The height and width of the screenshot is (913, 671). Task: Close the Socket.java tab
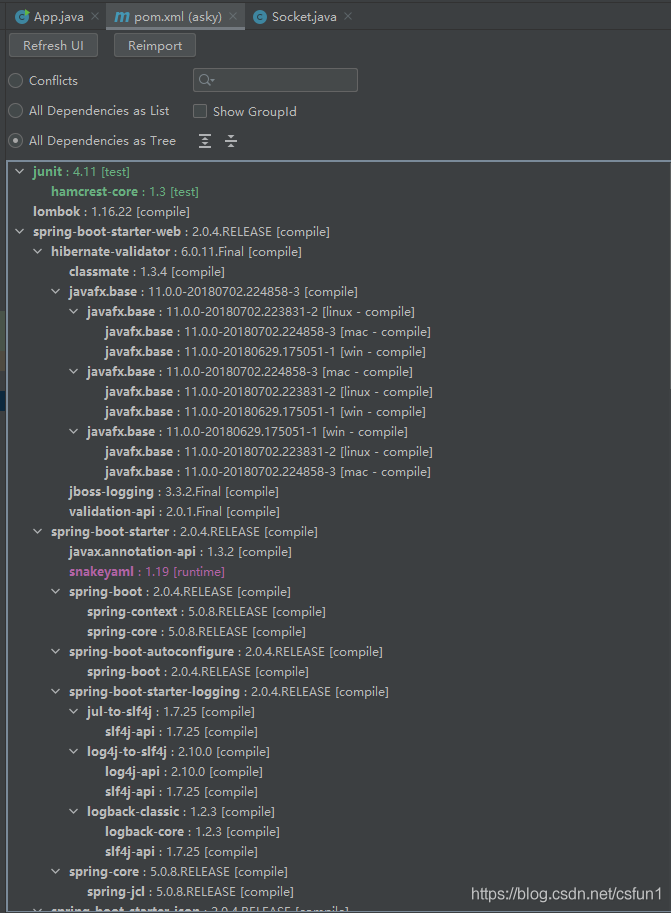coord(348,16)
